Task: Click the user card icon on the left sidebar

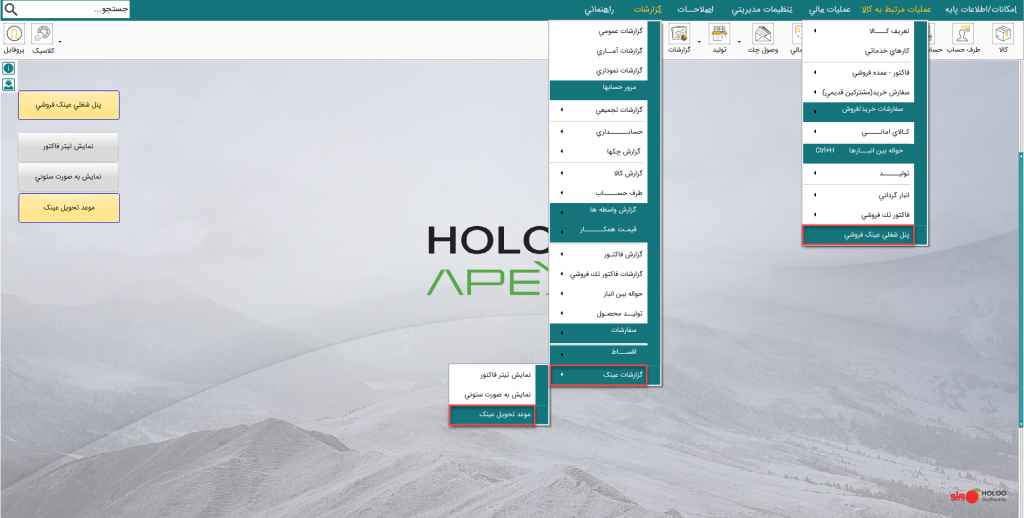Action: coord(8,84)
